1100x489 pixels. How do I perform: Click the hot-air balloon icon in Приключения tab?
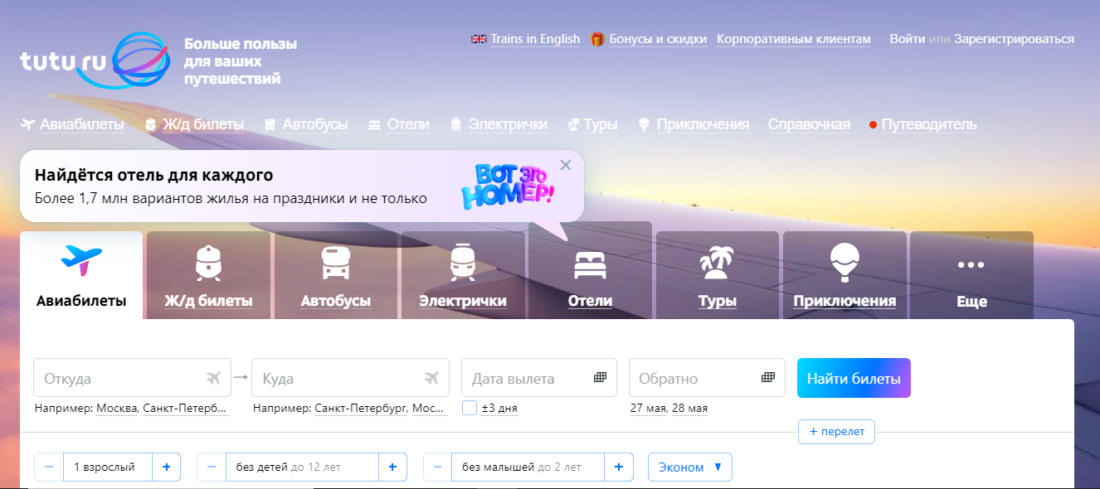click(845, 262)
